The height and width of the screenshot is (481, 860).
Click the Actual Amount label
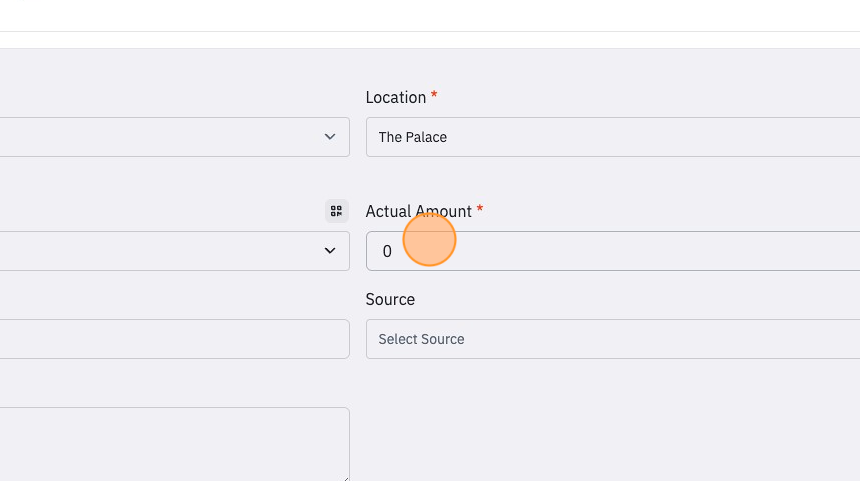click(418, 211)
